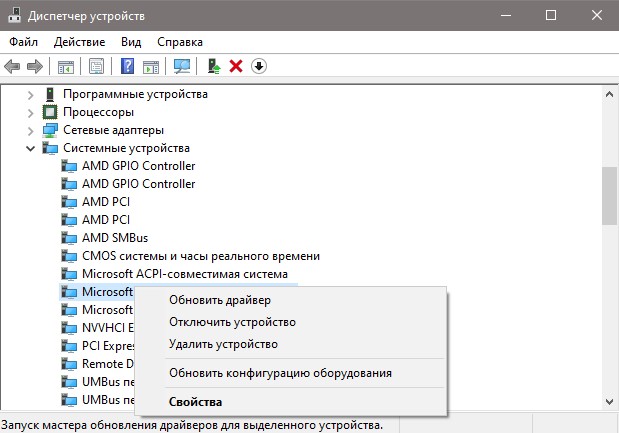Open Свойства from the context menu

point(291,402)
